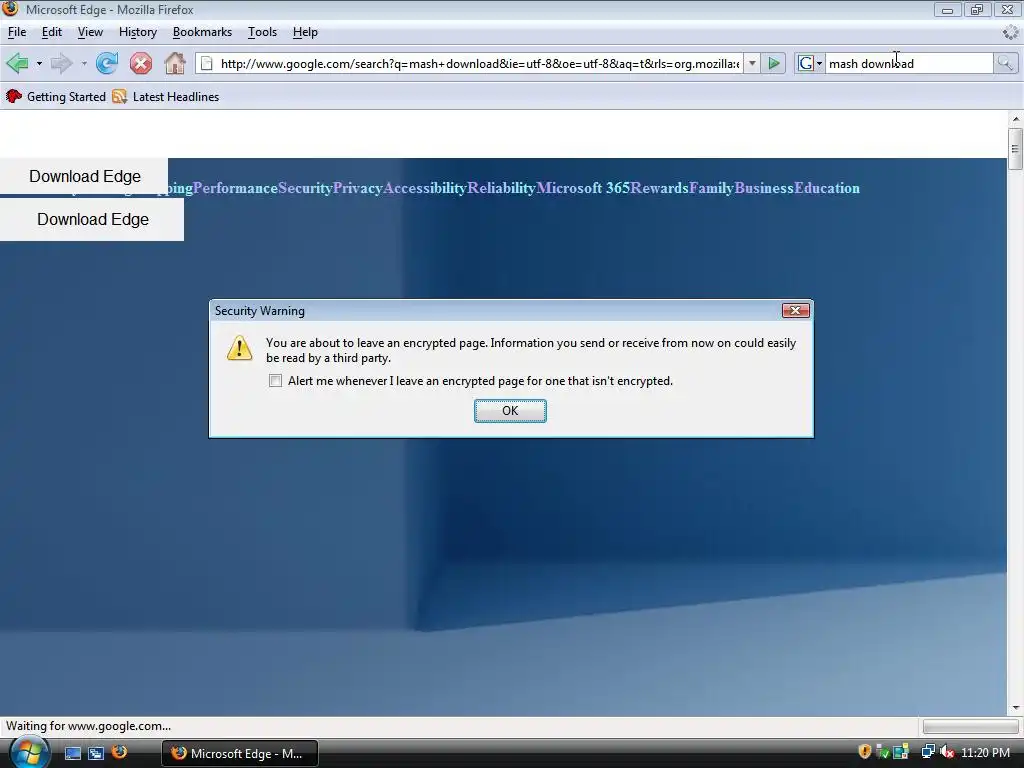
Task: Open the Family link
Action: pyautogui.click(x=712, y=188)
